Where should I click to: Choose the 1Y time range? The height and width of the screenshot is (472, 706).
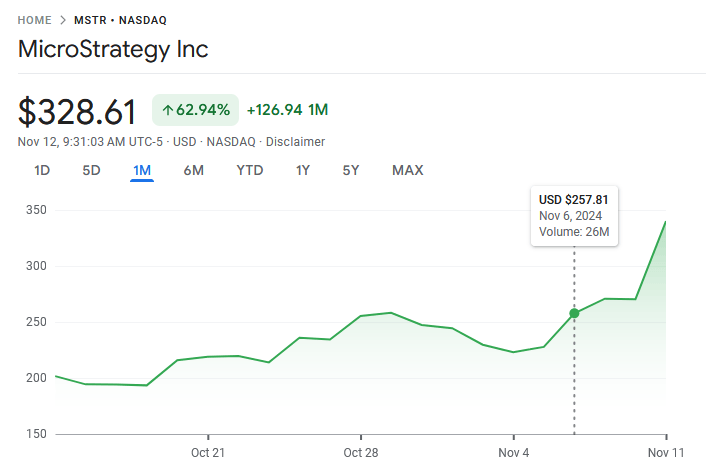click(x=302, y=170)
